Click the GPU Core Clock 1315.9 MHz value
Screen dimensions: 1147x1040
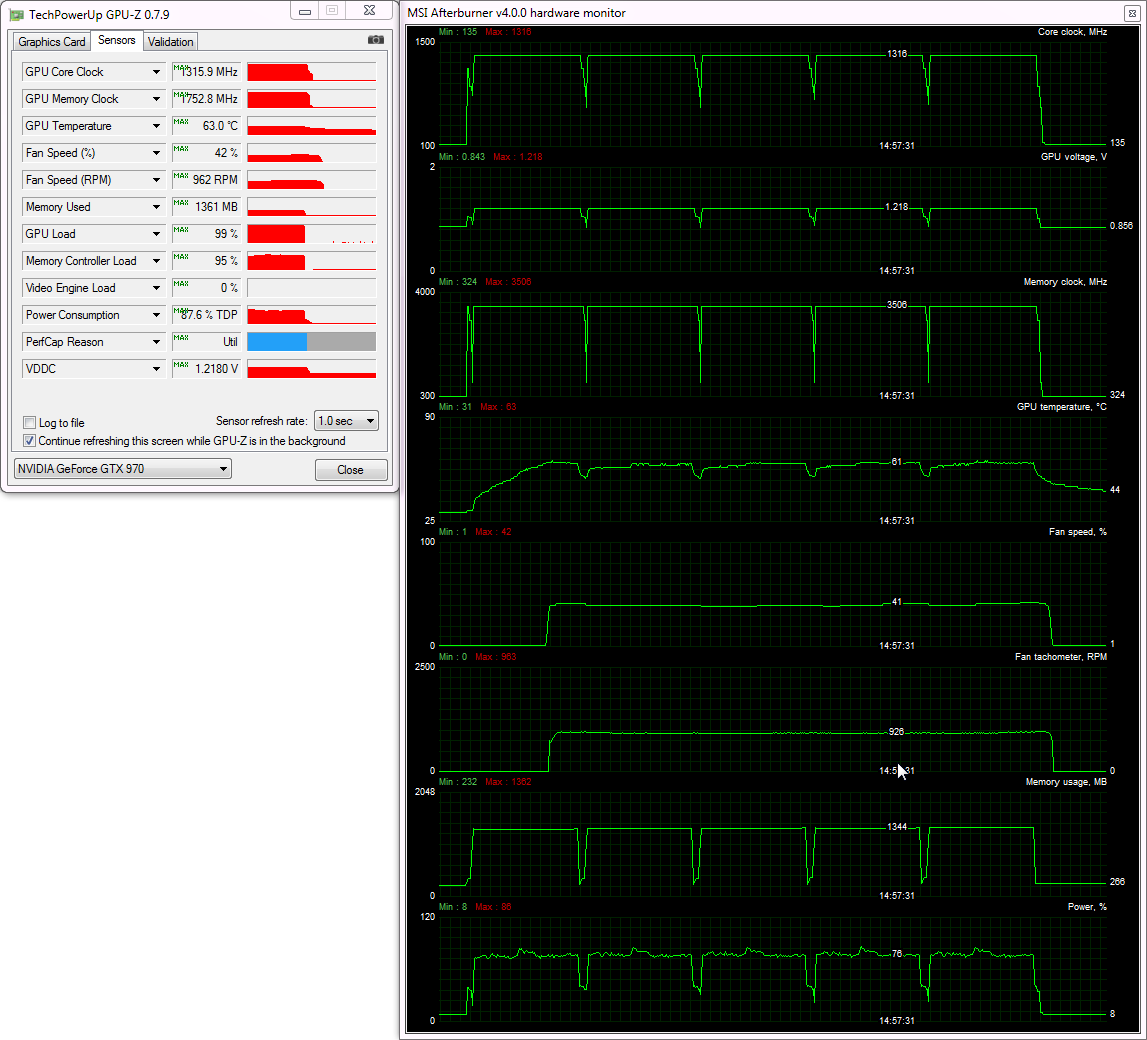[207, 72]
